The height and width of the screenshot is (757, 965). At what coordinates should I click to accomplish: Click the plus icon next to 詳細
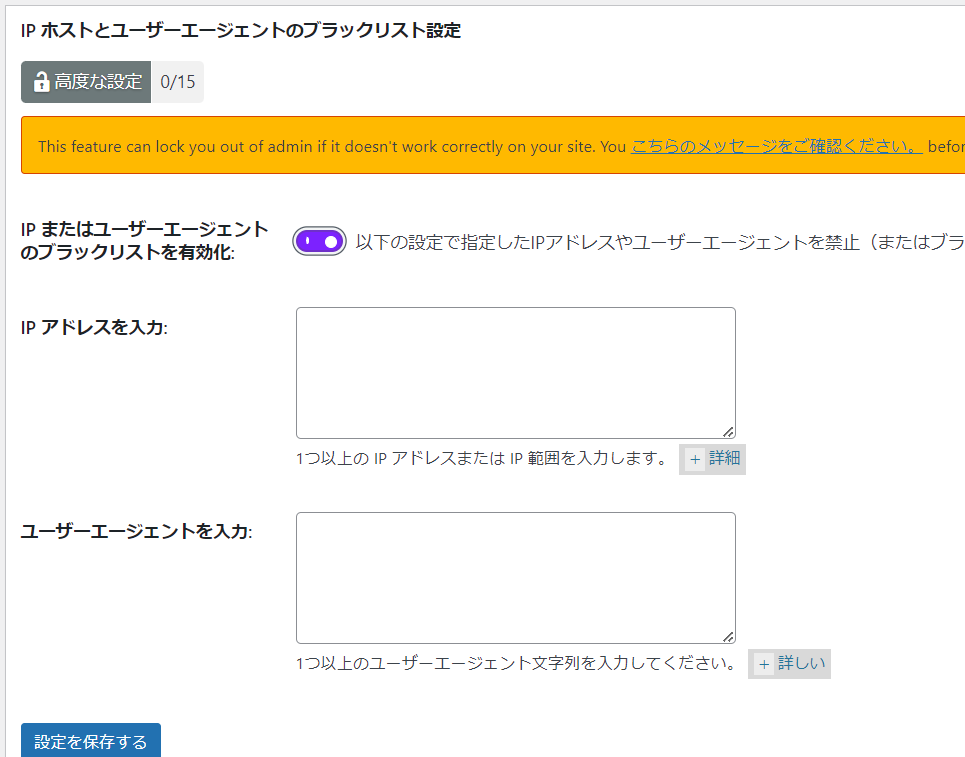point(695,459)
